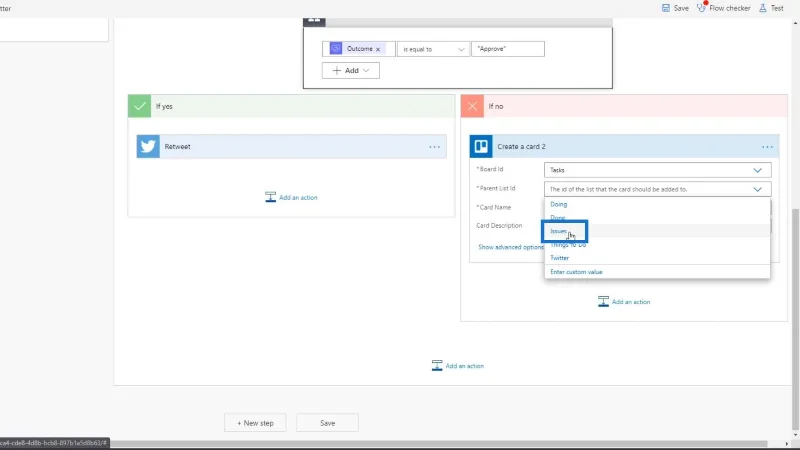The width and height of the screenshot is (800, 450).
Task: Click the If yes branch header
Action: (291, 106)
